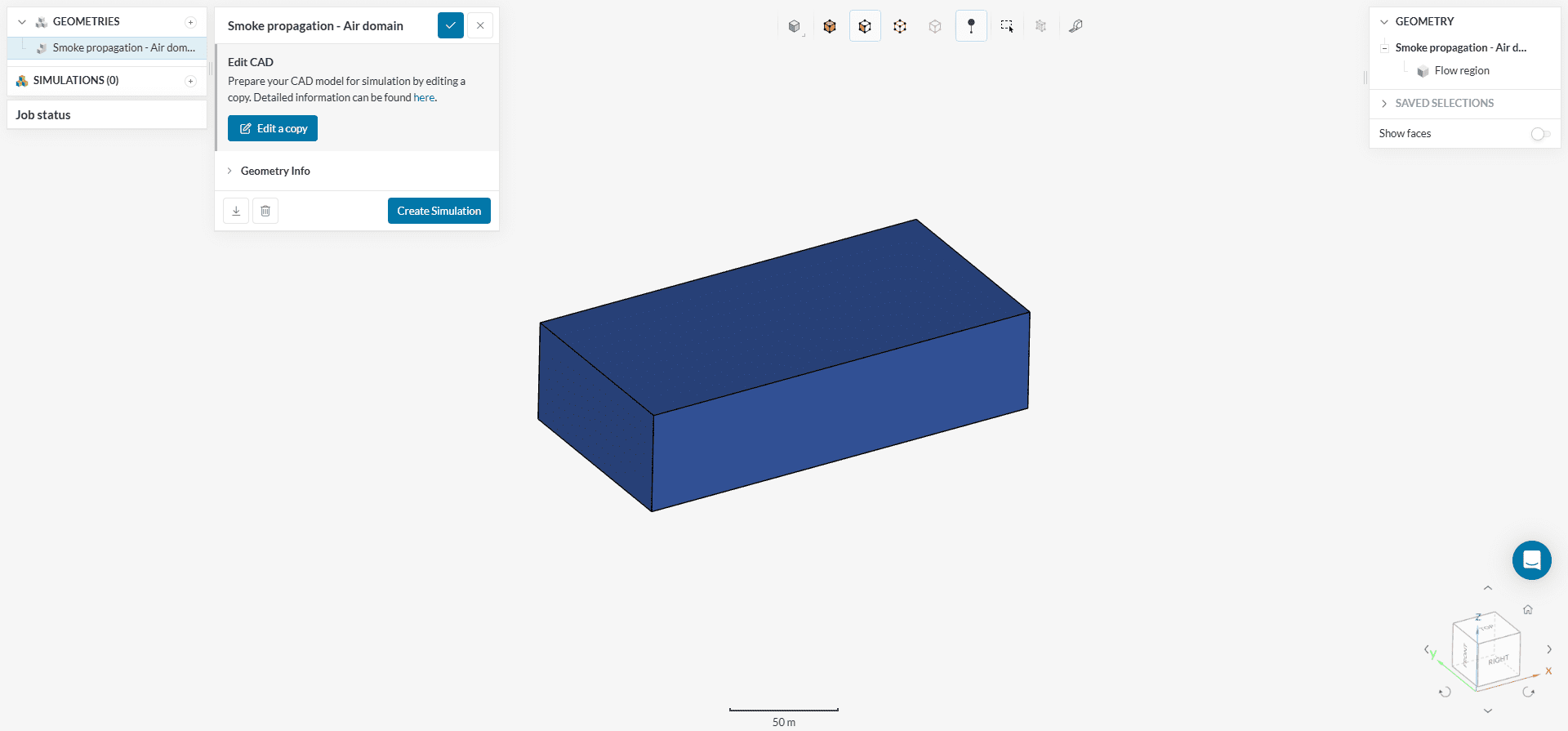Click the box select tool icon
Viewport: 1568px width, 731px height.
[x=1007, y=26]
